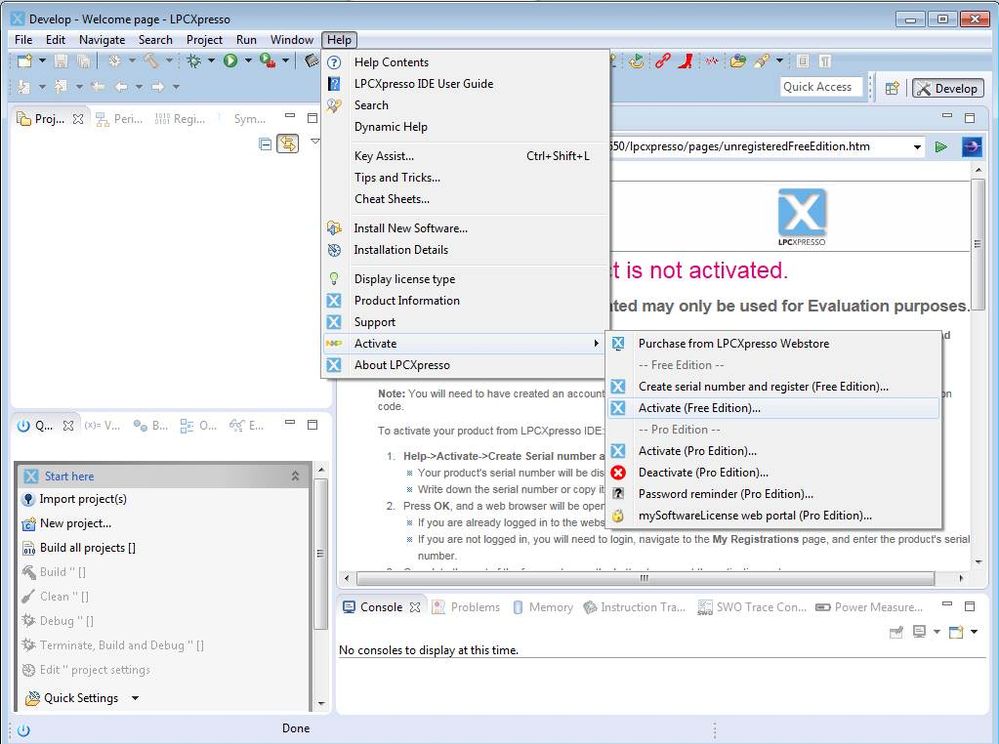Switch to the Symbols tab
This screenshot has height=744, width=999.
coord(249,119)
